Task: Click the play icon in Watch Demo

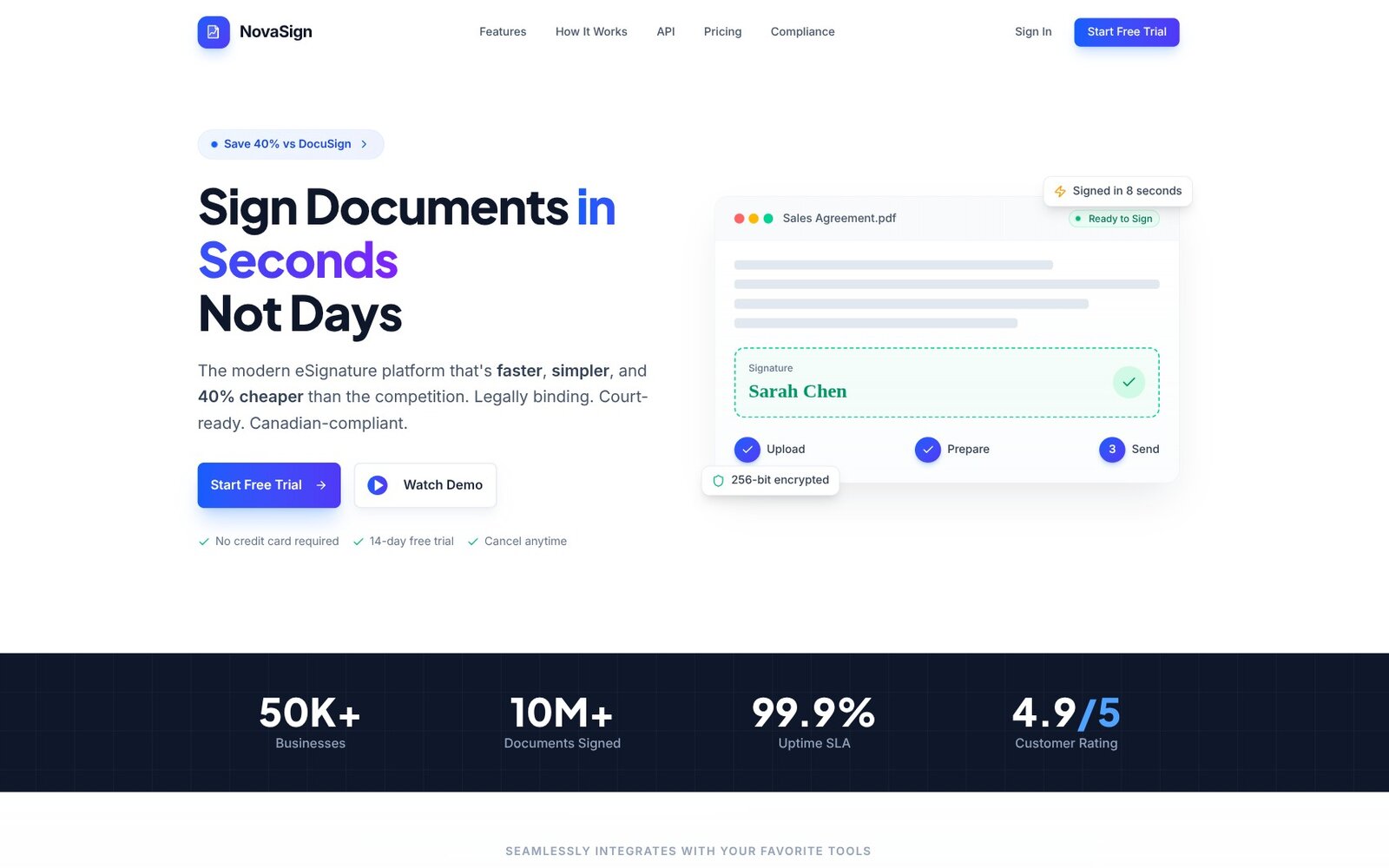Action: 378,485
